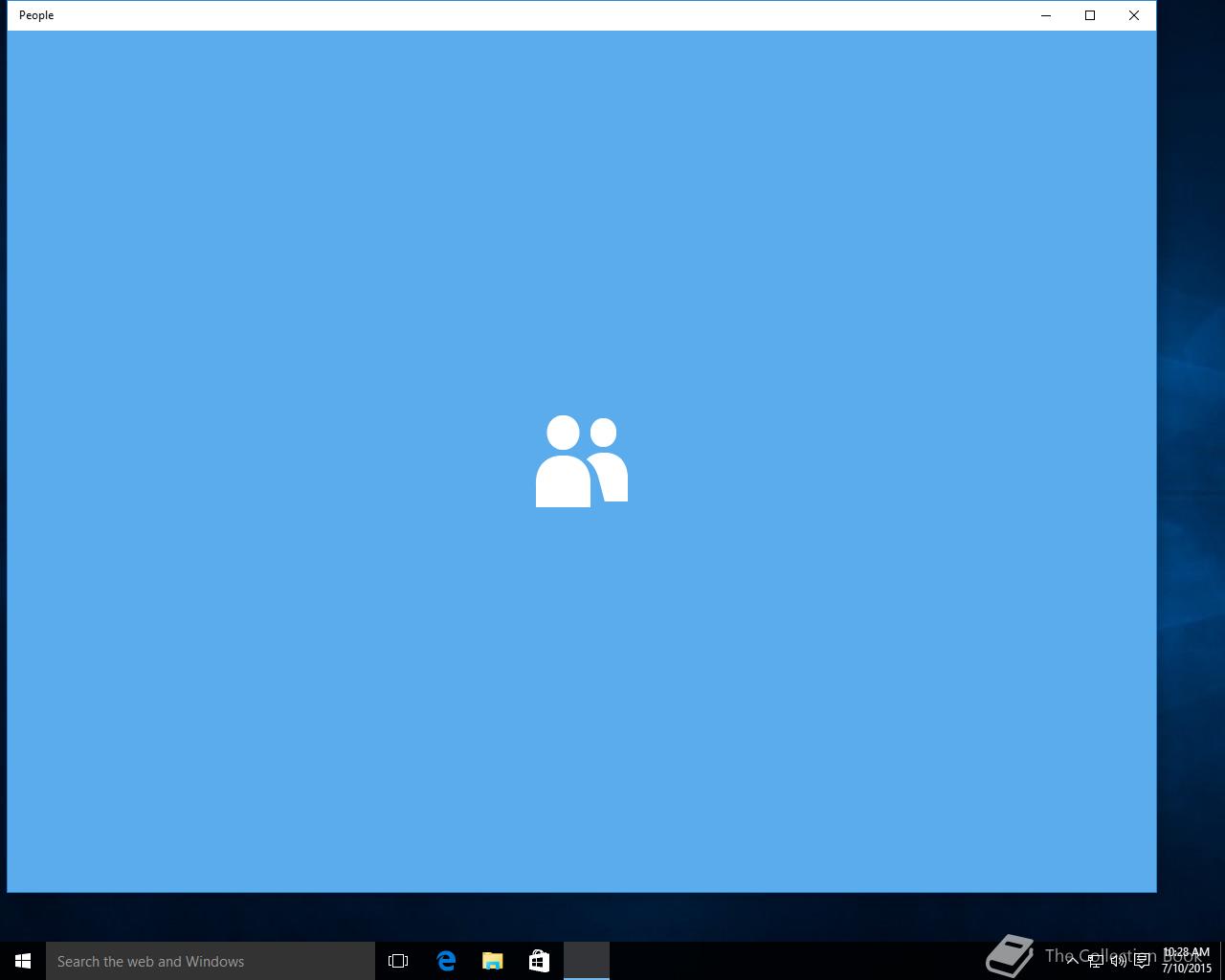
Task: Open Task View from the taskbar
Action: tap(398, 961)
